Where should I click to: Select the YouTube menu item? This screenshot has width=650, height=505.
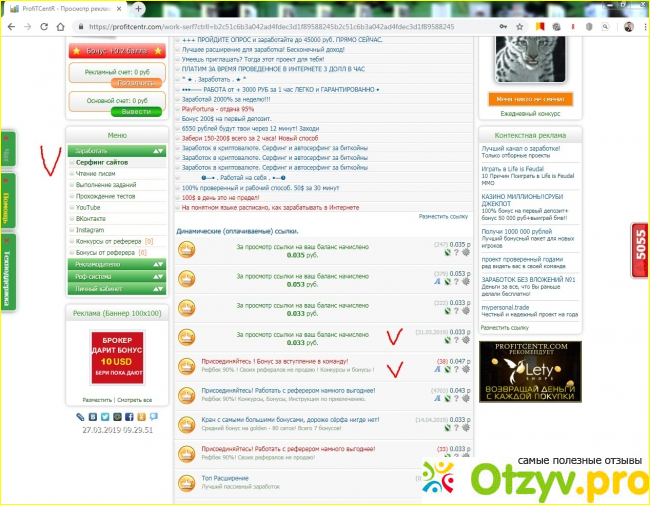[x=89, y=207]
